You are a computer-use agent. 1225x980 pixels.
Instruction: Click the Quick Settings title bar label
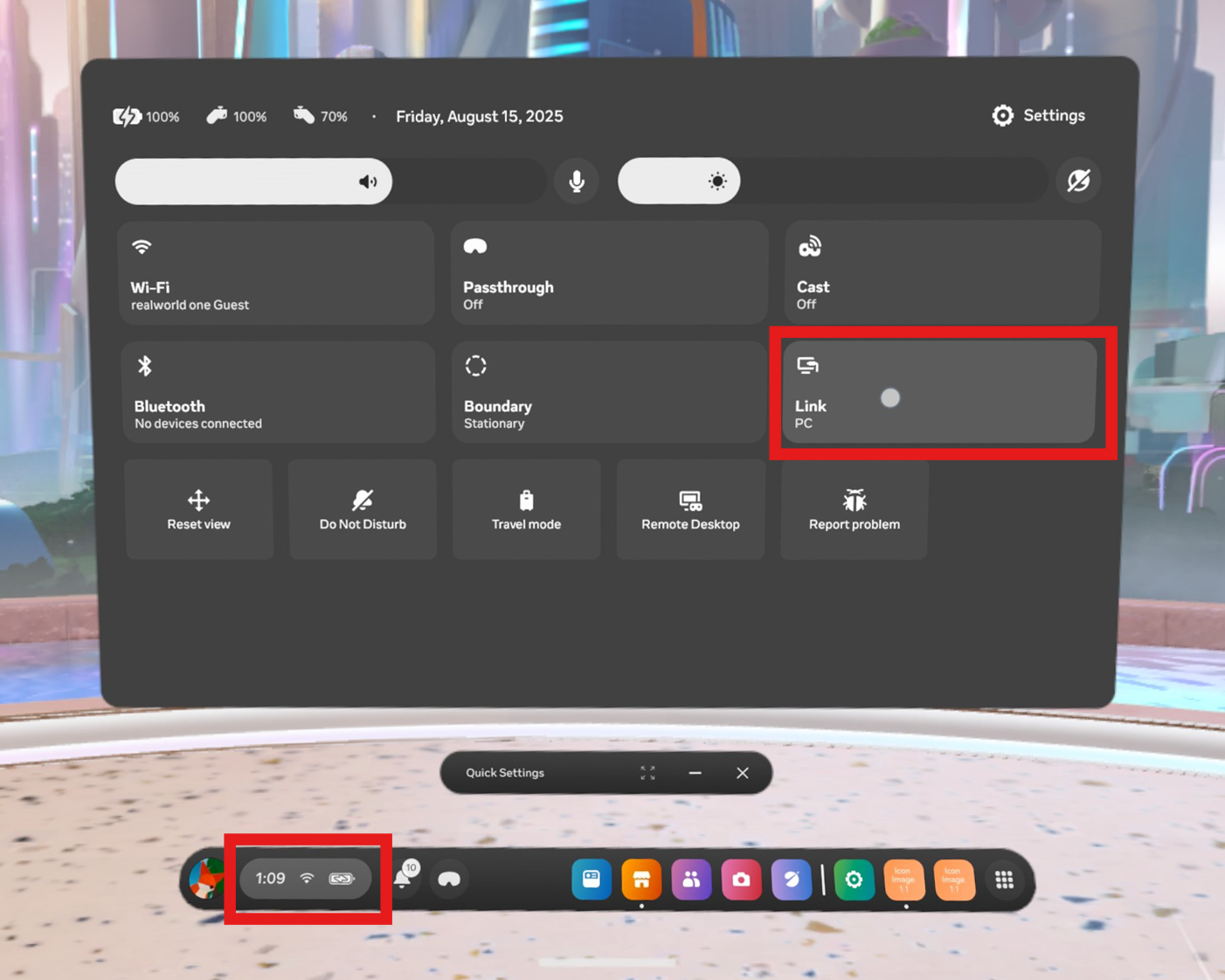pyautogui.click(x=505, y=773)
